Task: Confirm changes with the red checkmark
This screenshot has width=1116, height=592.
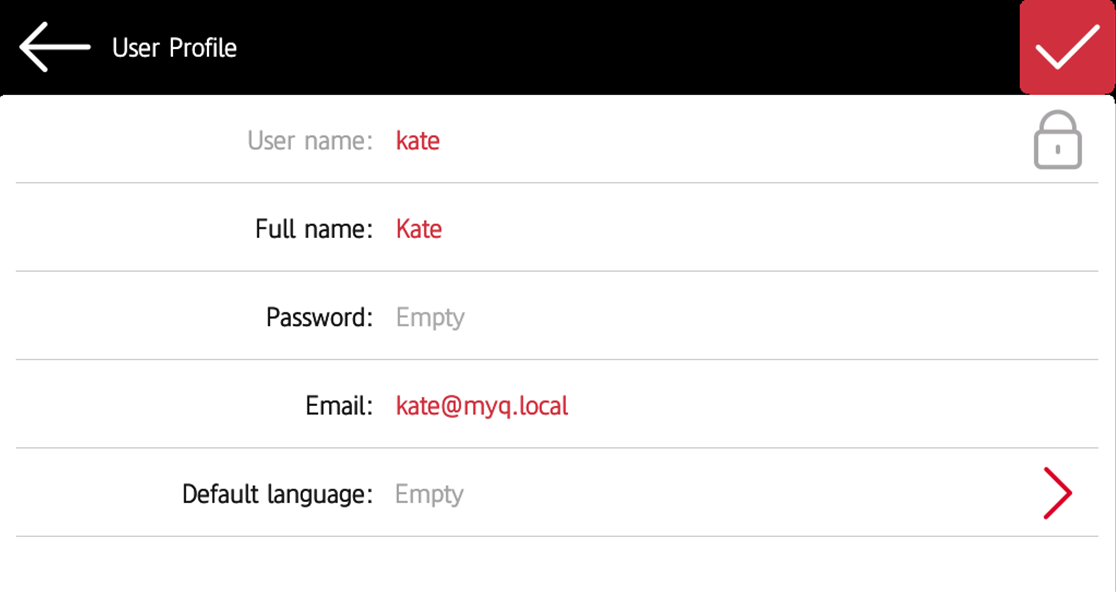Action: click(1067, 47)
